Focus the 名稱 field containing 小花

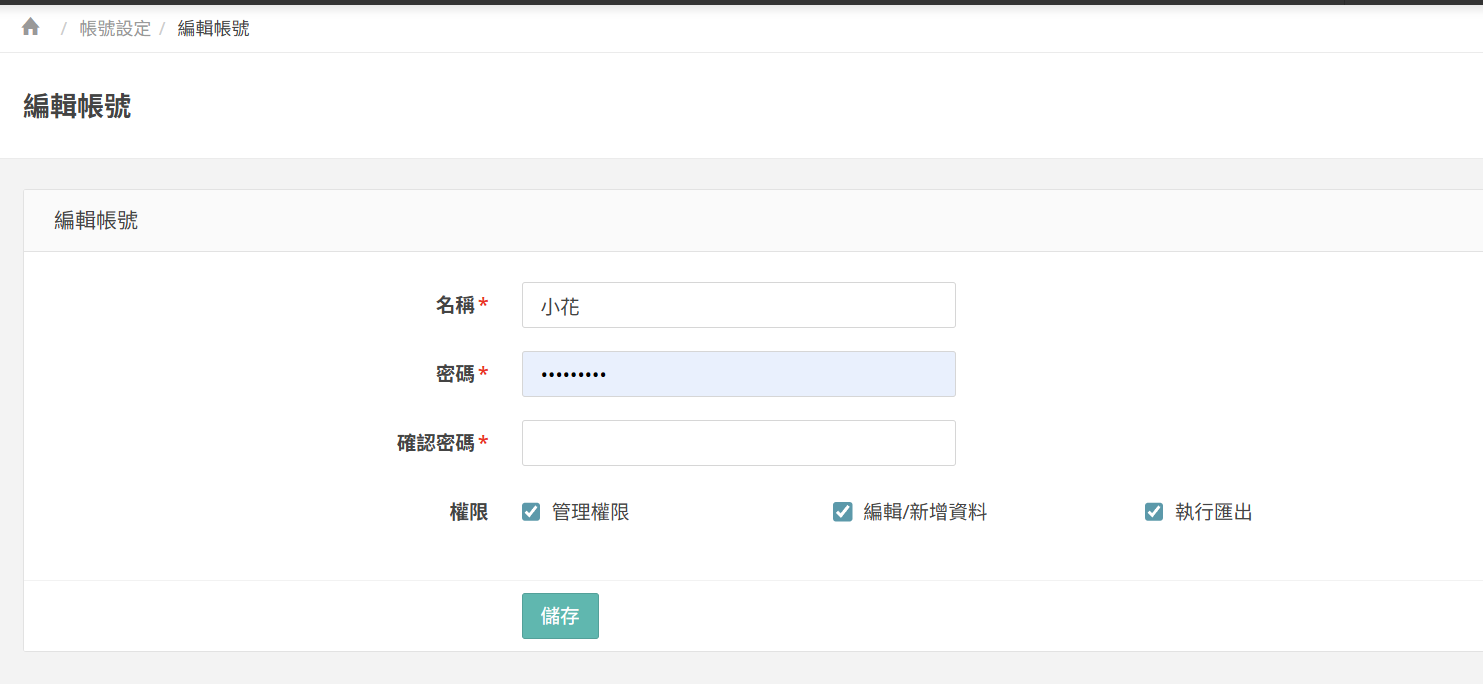point(738,305)
